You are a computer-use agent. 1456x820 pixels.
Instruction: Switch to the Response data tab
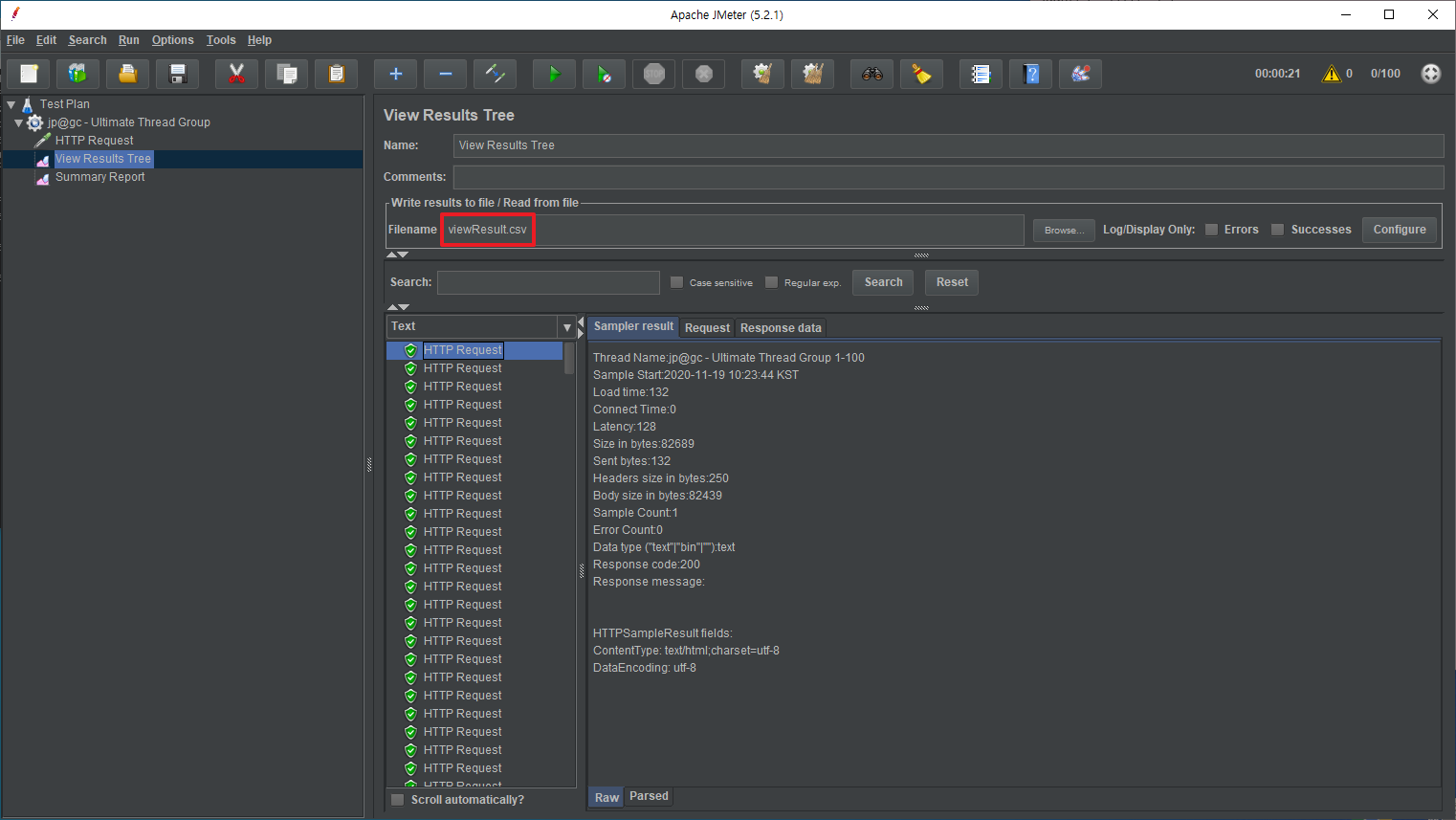click(781, 327)
